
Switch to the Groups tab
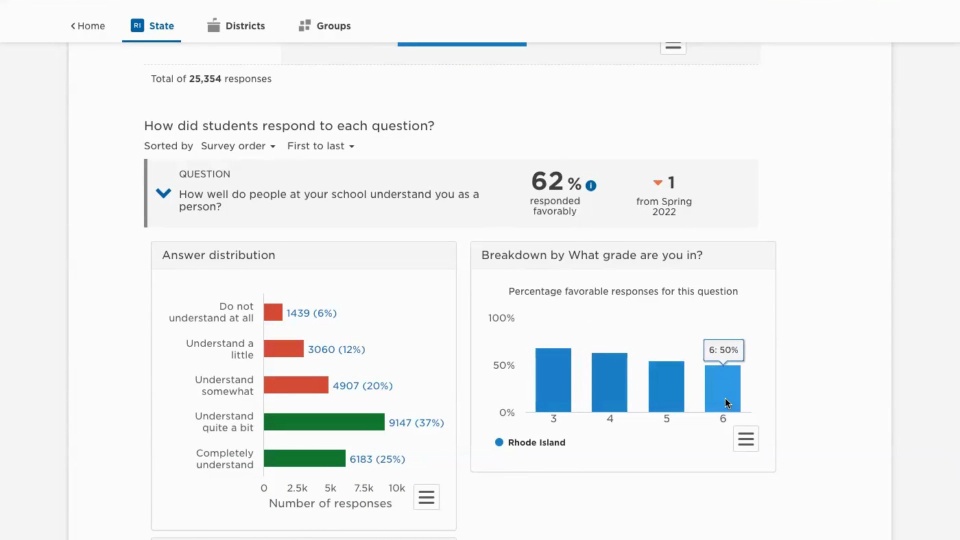coord(324,26)
